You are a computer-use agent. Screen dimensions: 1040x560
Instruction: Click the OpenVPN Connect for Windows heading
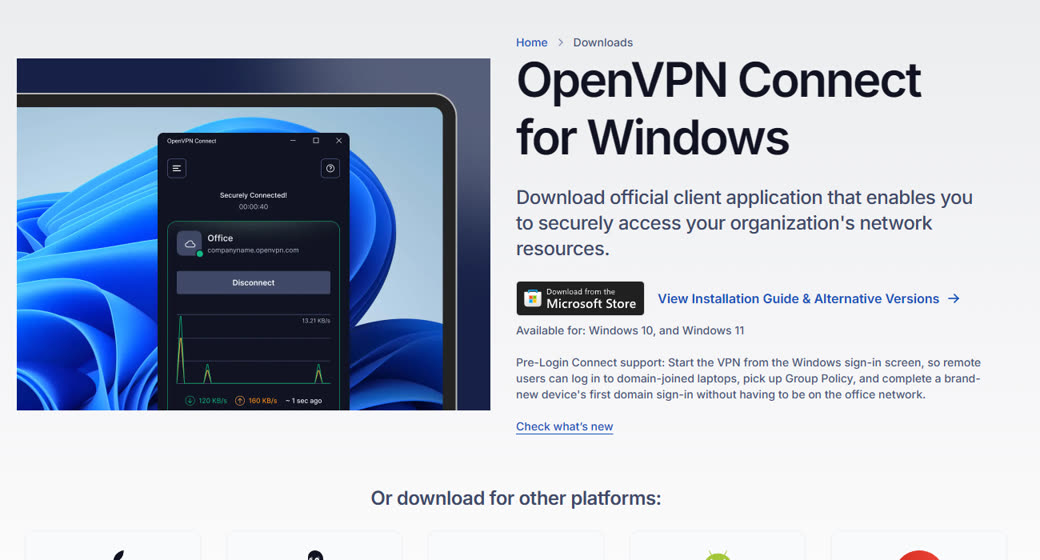718,109
